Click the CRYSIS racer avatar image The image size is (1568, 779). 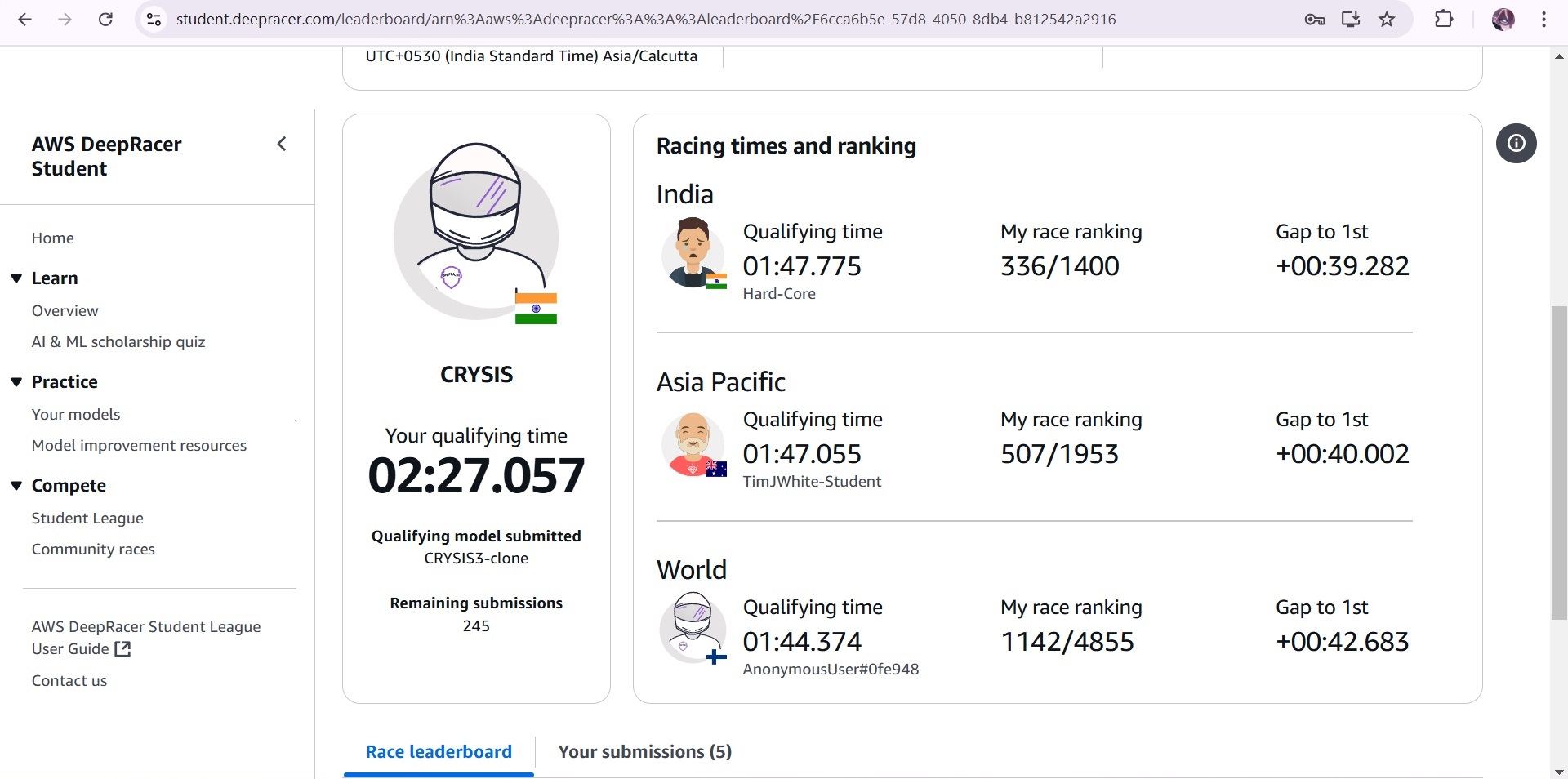tap(476, 235)
